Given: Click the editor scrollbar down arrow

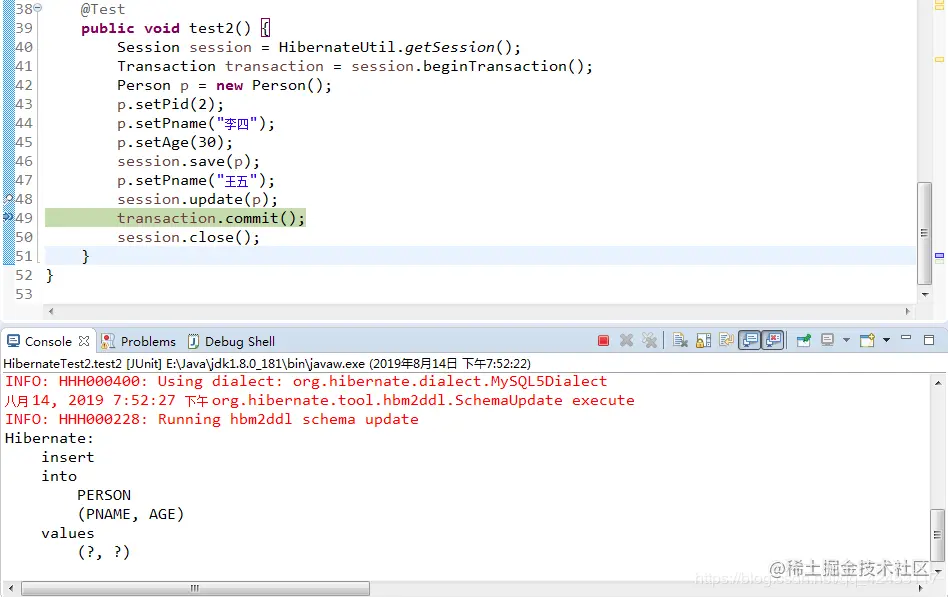Looking at the screenshot, I should tap(924, 295).
